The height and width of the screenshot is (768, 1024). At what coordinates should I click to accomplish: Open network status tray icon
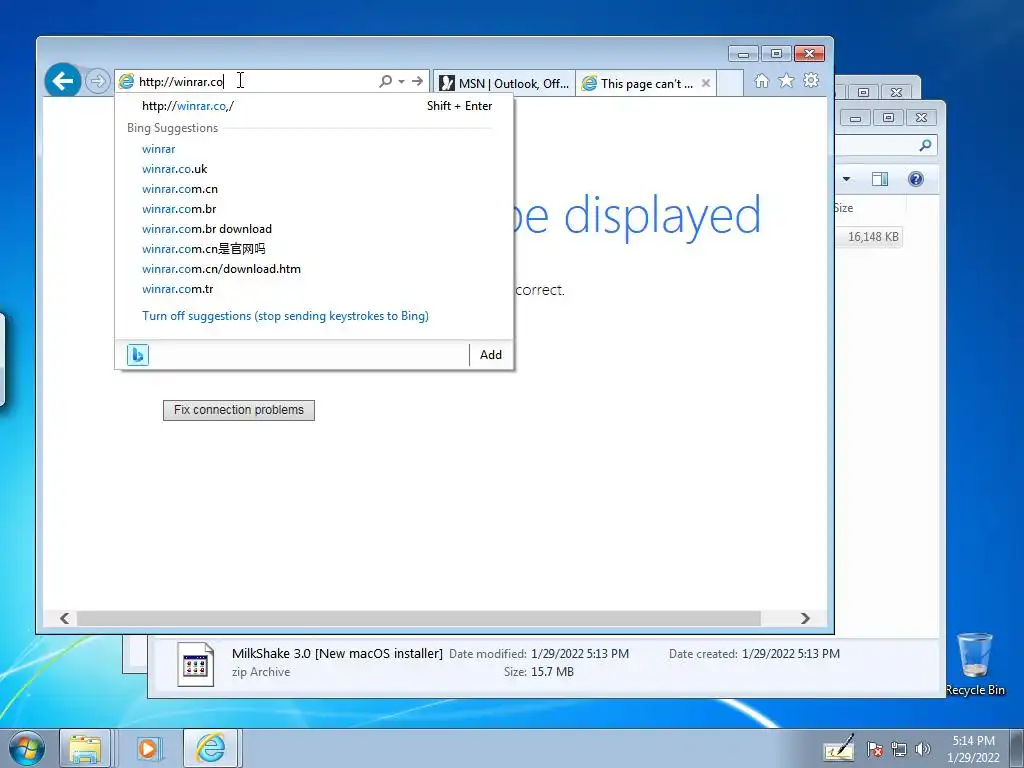[x=899, y=750]
